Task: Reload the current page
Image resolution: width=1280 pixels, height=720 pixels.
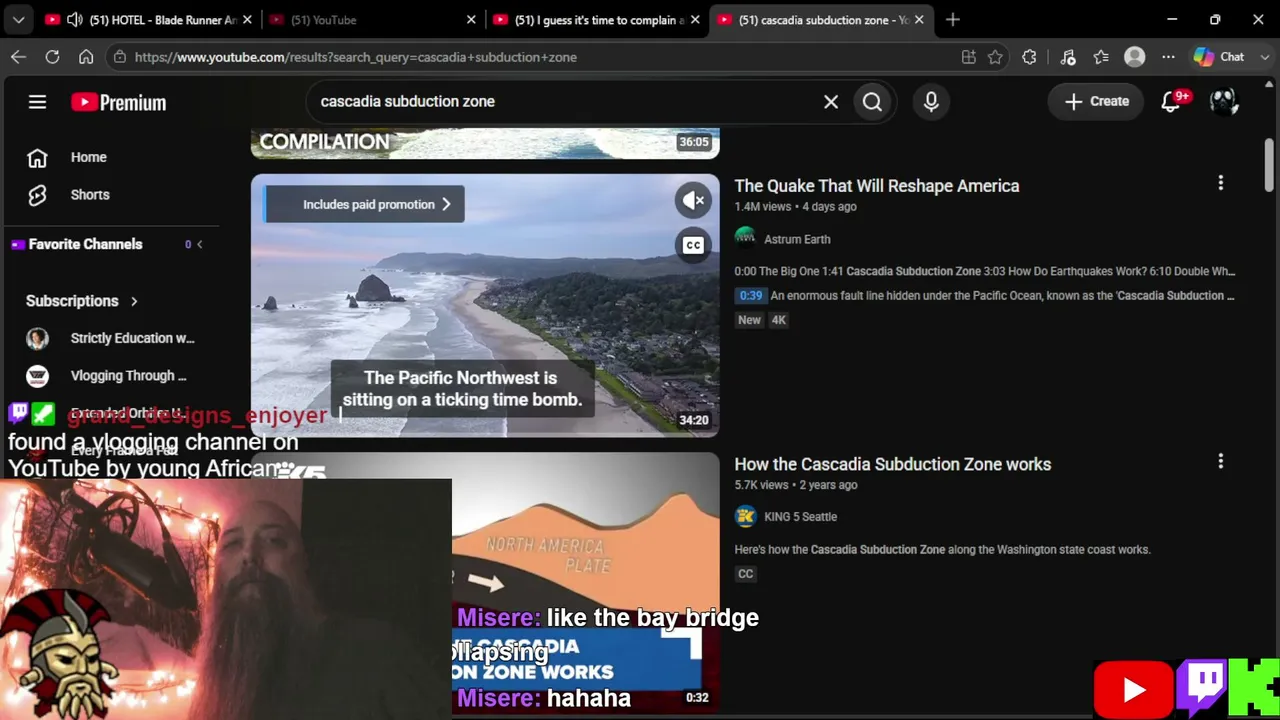Action: [52, 57]
